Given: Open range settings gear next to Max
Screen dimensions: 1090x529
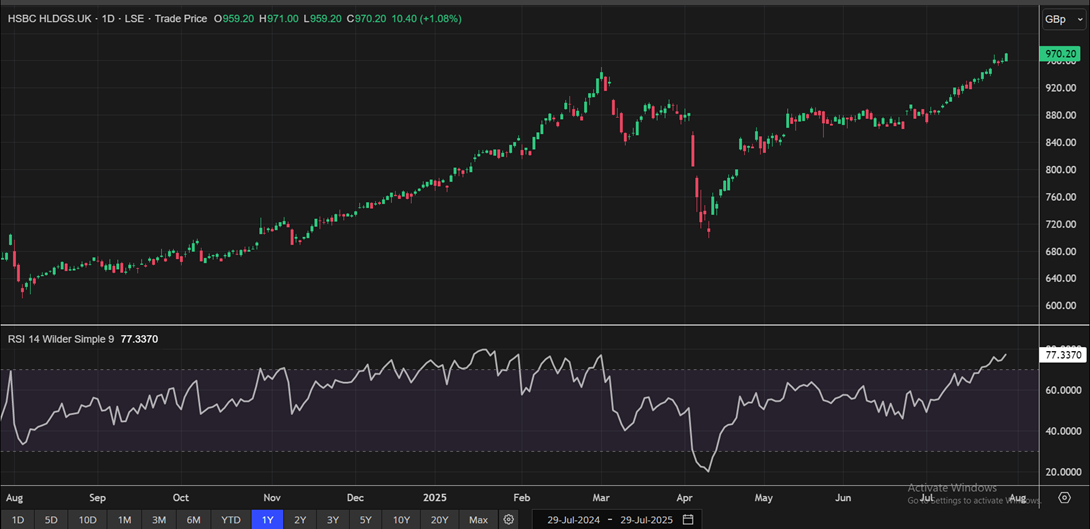Looking at the screenshot, I should (509, 520).
